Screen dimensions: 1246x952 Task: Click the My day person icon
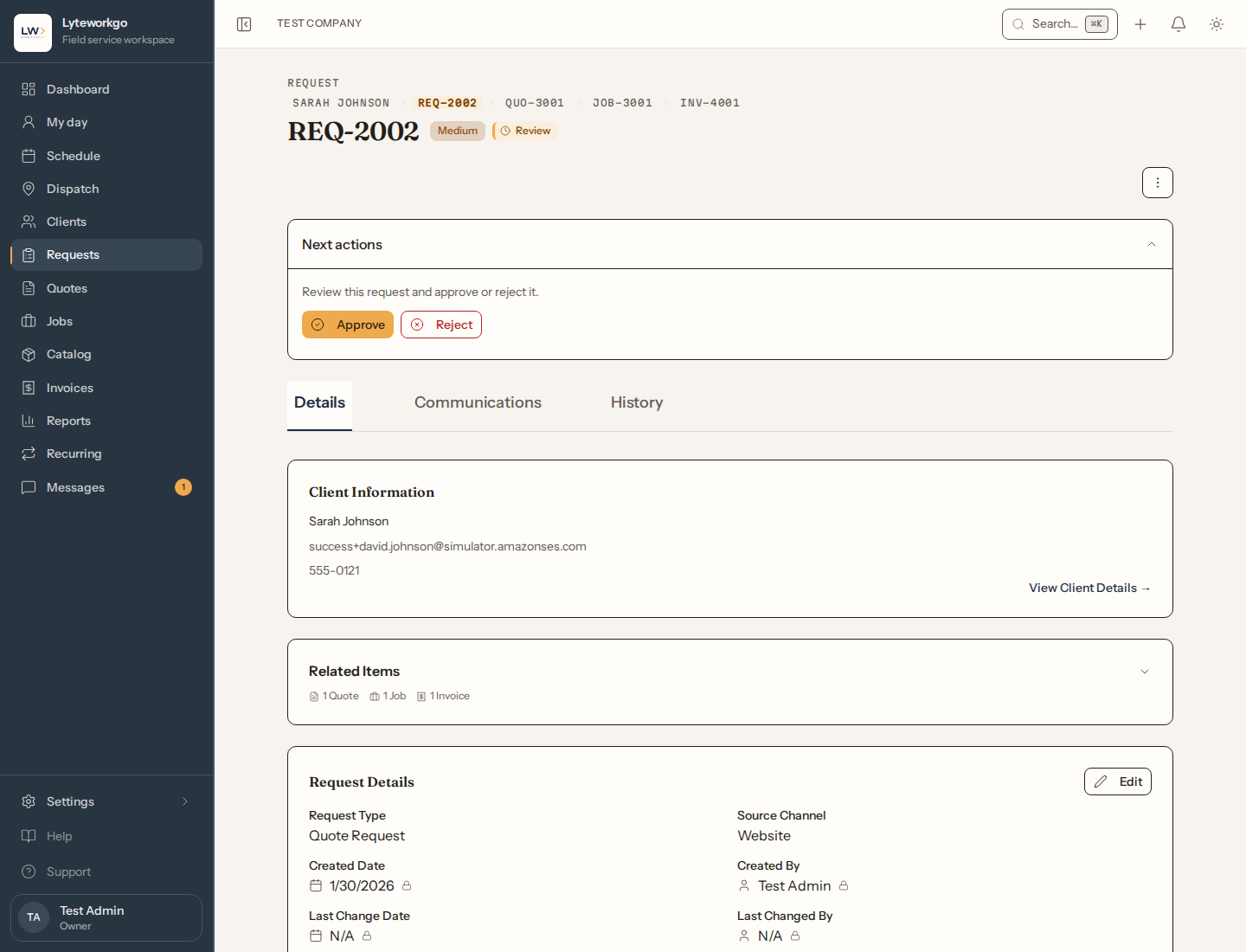(29, 122)
